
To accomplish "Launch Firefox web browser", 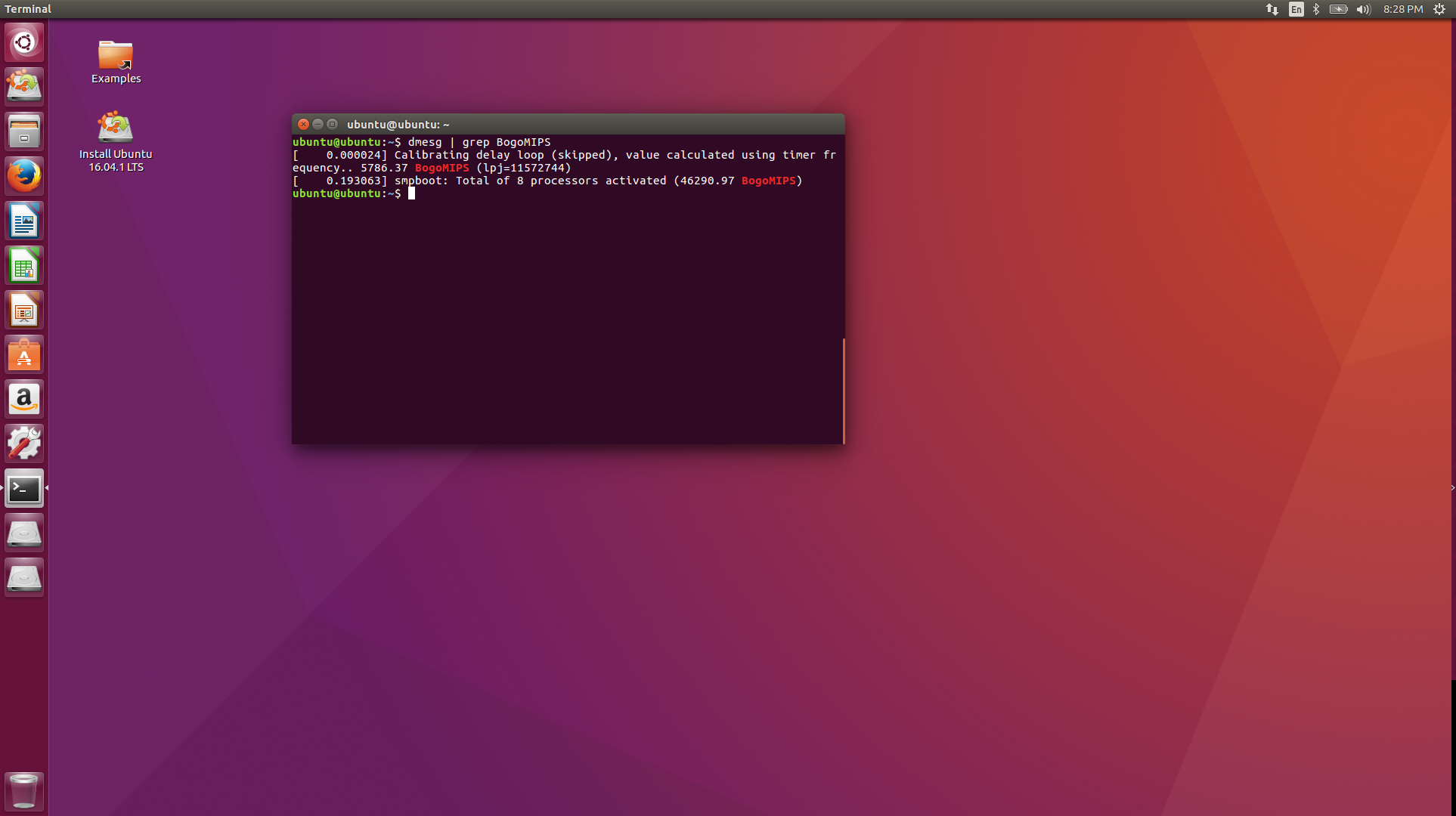I will tap(24, 176).
